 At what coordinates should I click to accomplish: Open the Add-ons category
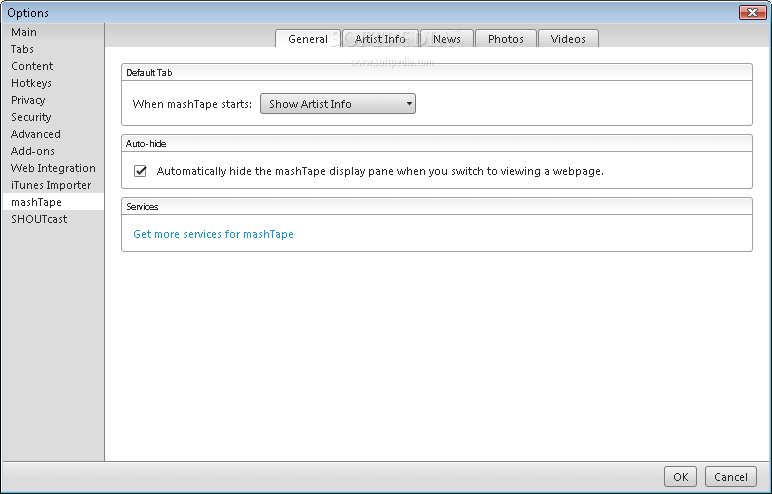[x=53, y=151]
